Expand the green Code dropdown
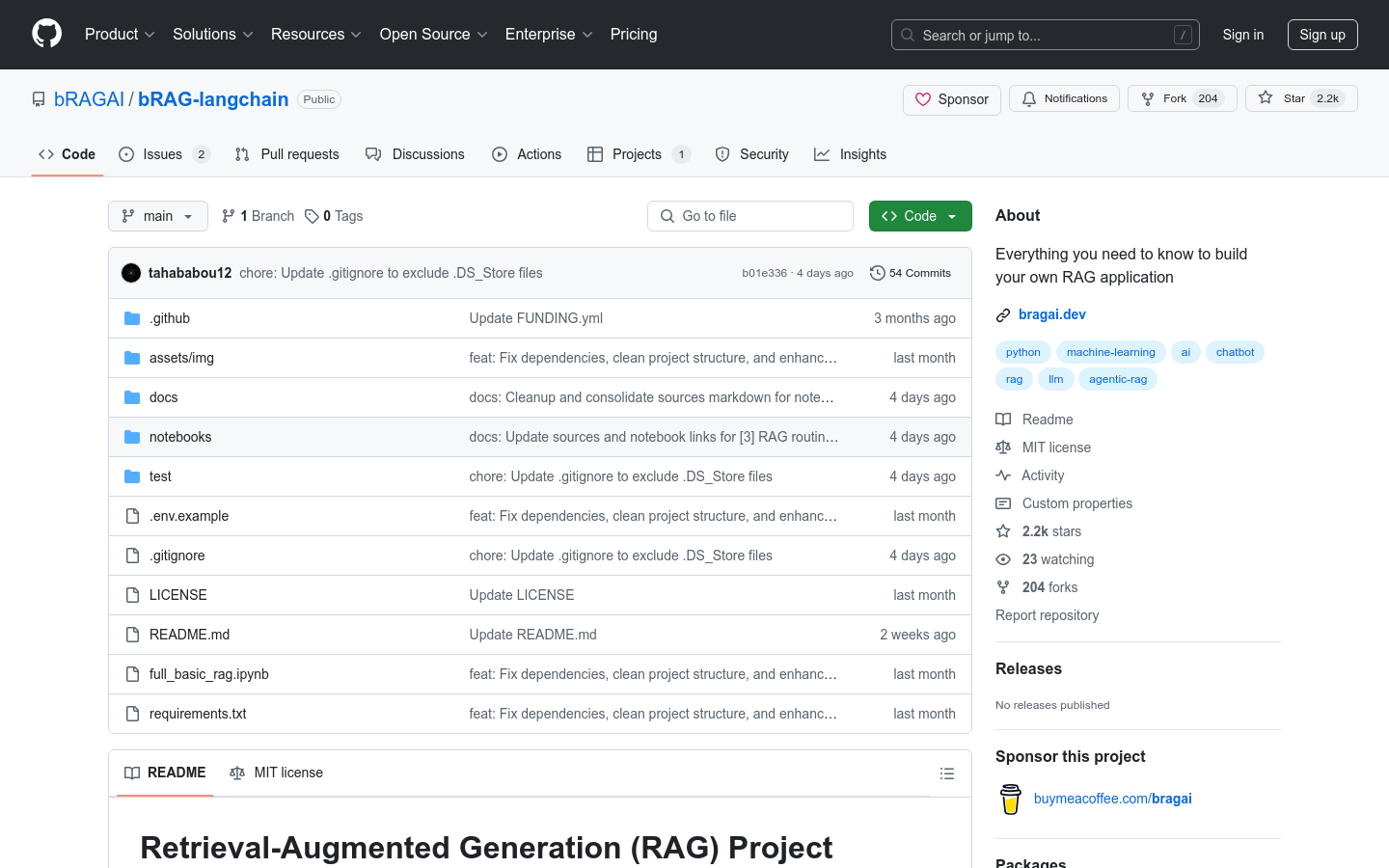The height and width of the screenshot is (868, 1389). coord(919,216)
